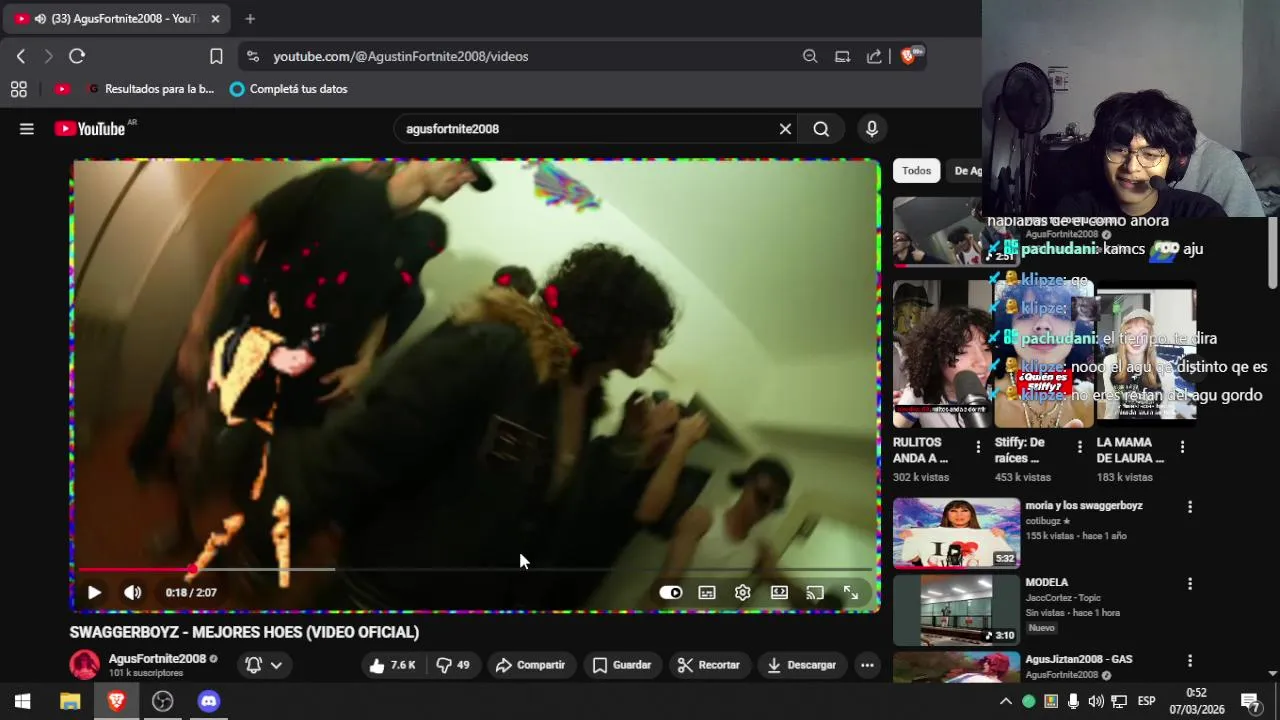Viewport: 1280px width, 720px height.
Task: Open the moria y los swaggerboyz thumbnail
Action: point(956,533)
